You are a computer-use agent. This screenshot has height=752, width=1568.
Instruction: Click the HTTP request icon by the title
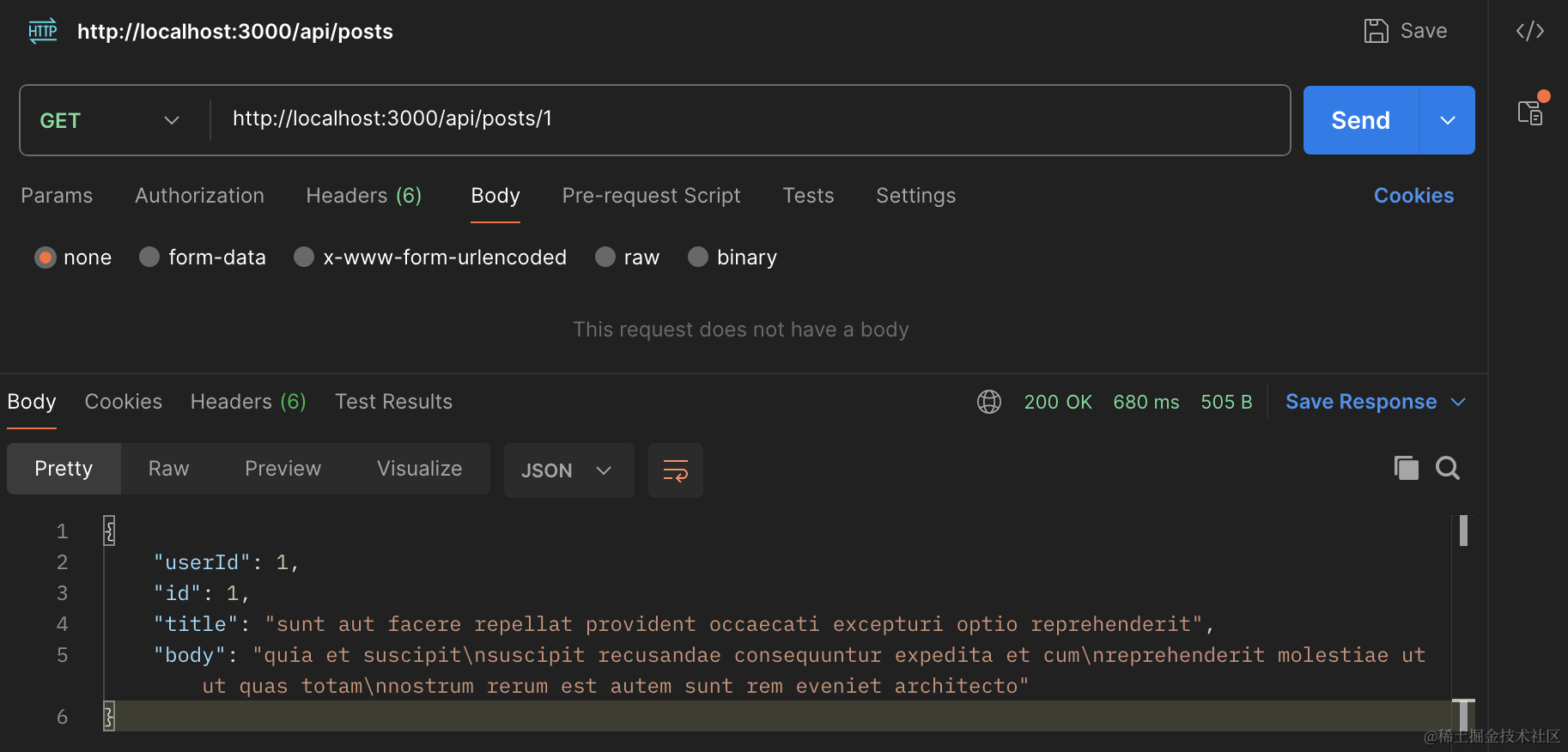coord(42,32)
